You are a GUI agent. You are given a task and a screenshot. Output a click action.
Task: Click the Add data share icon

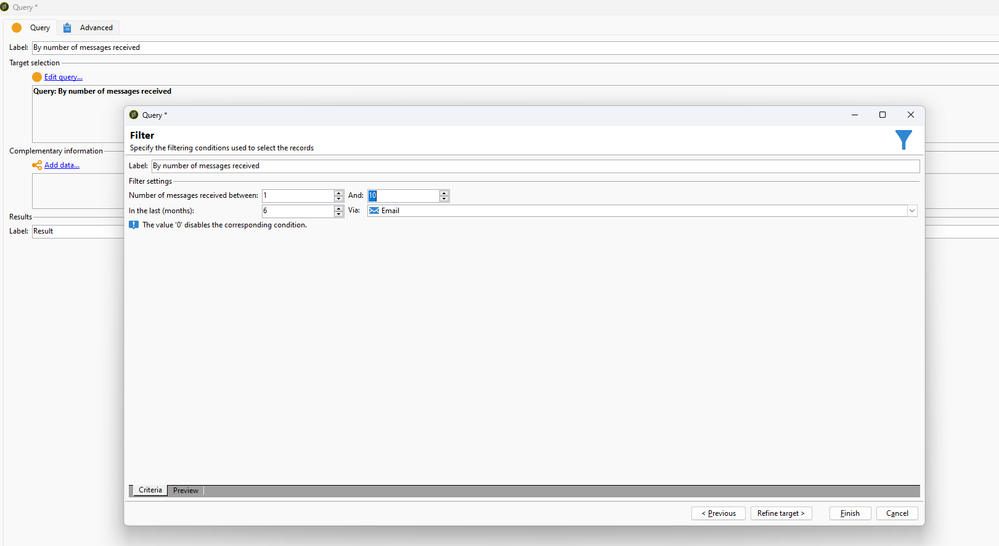click(x=37, y=165)
